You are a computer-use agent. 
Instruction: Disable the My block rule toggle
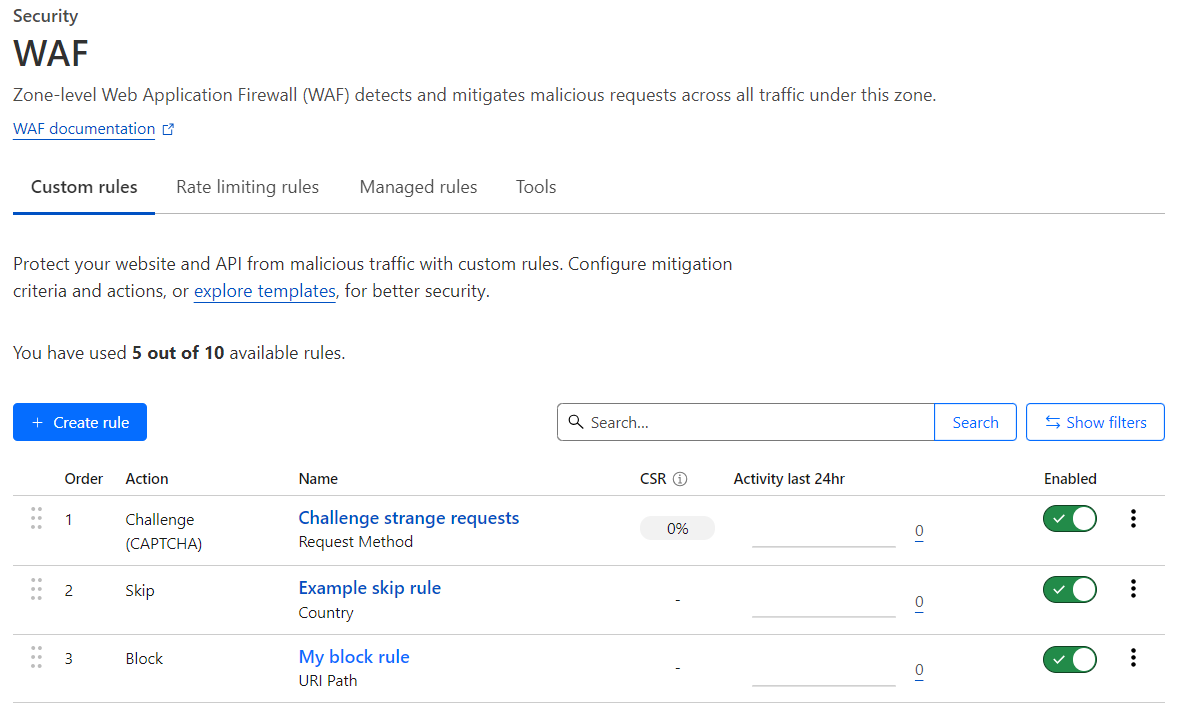pos(1069,658)
